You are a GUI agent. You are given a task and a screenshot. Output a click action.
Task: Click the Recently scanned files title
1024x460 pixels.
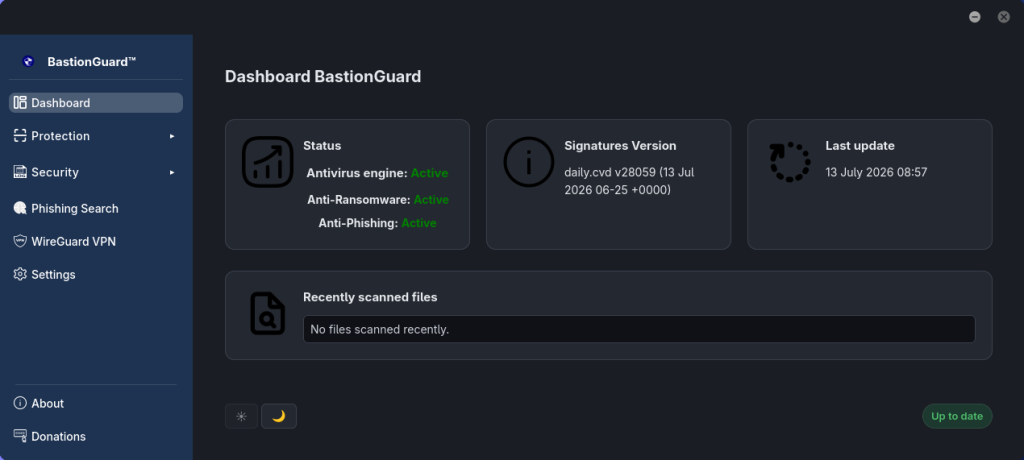370,297
